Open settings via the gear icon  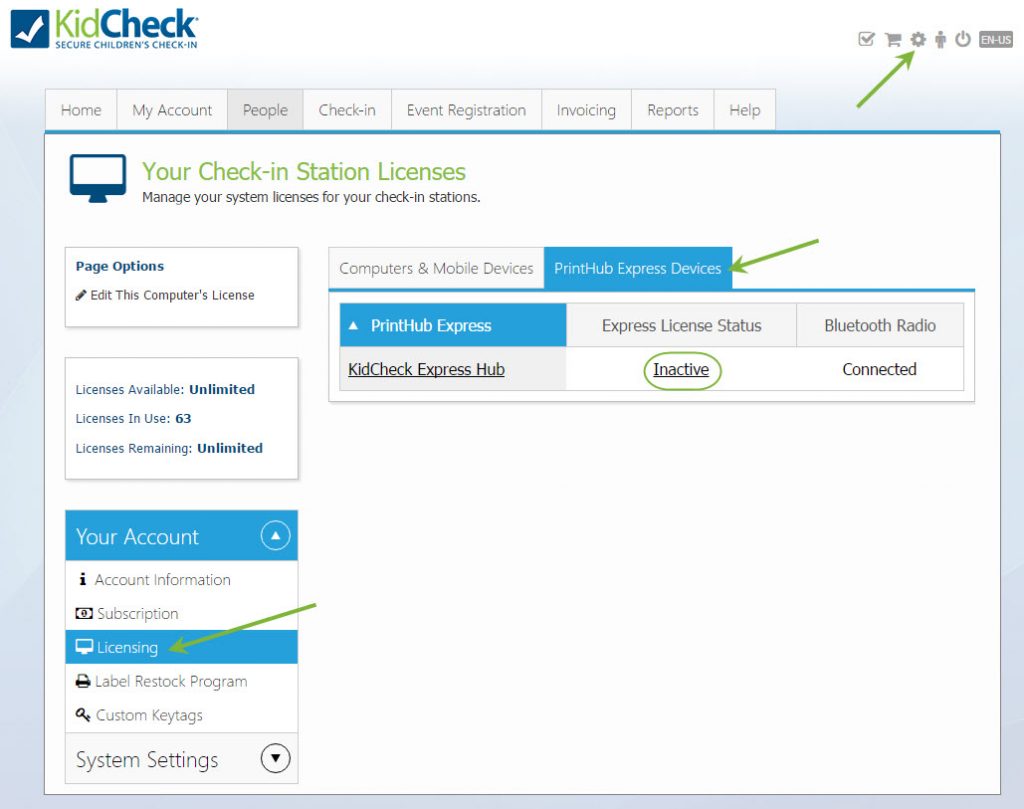click(919, 39)
